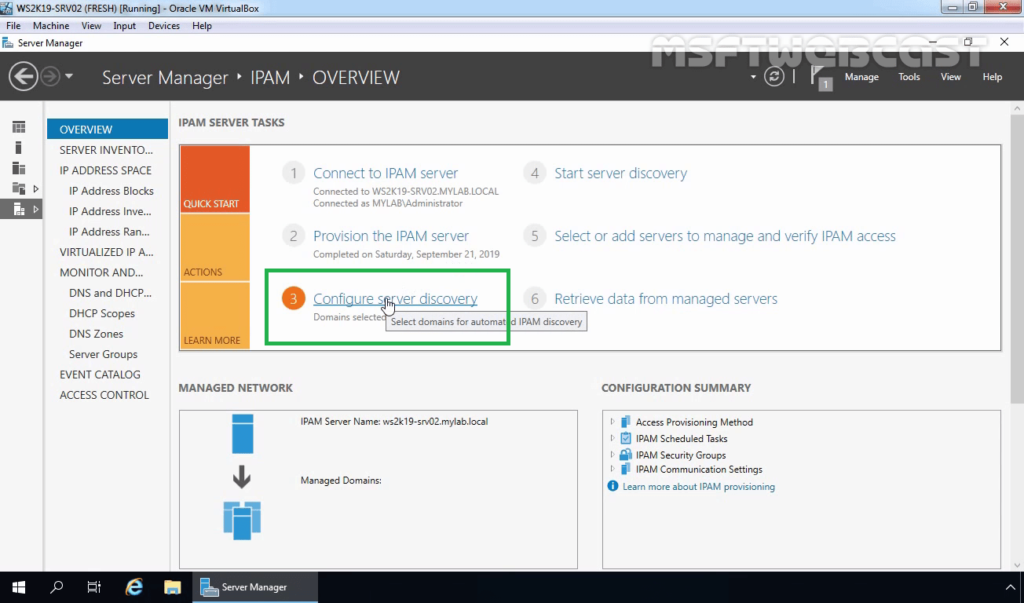This screenshot has height=603, width=1024.
Task: Open IP Address Range Groups item
Action: point(109,231)
